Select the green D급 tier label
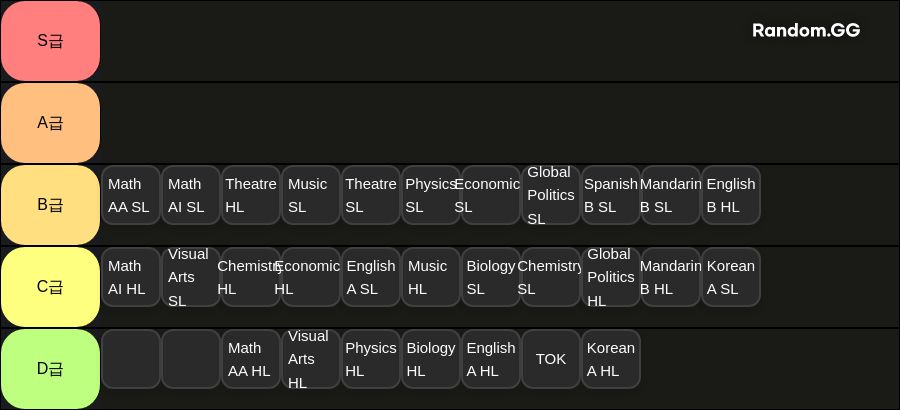 51,369
